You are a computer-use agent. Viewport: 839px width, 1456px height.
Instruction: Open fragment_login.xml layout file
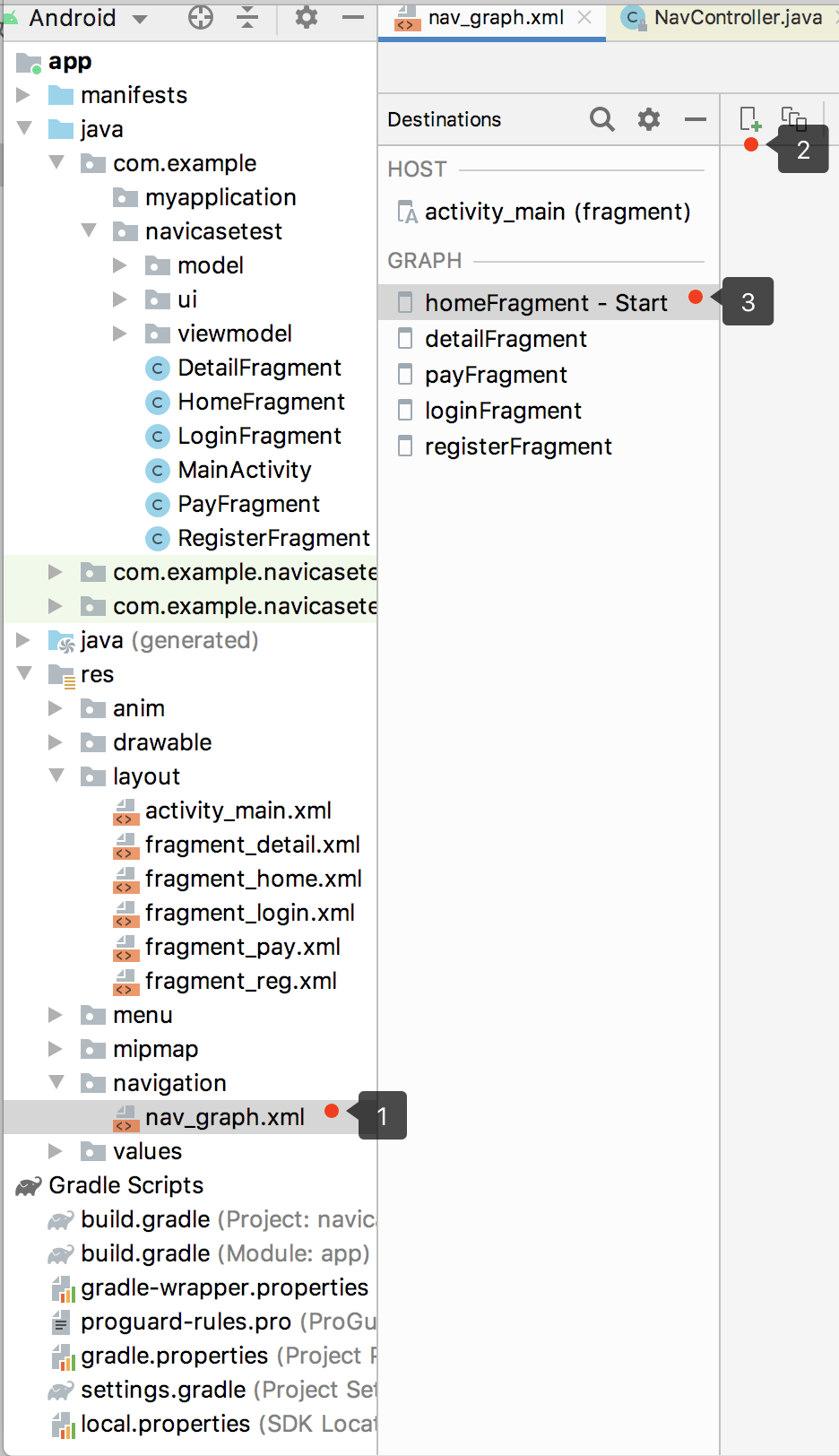[249, 913]
